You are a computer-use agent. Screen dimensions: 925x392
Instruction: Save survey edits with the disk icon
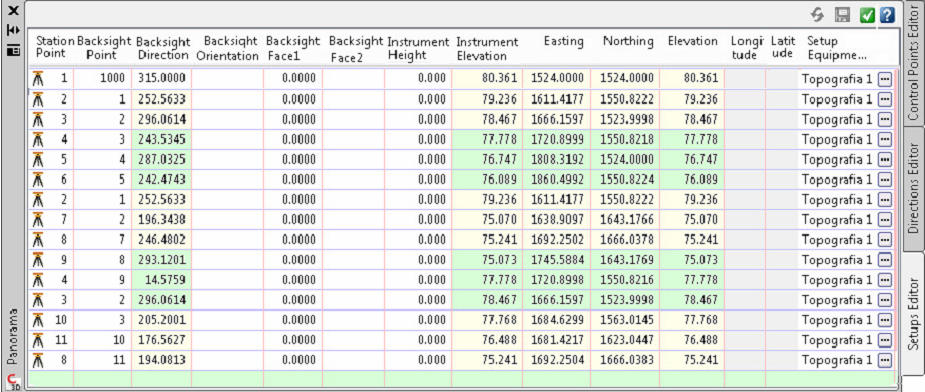pos(842,15)
